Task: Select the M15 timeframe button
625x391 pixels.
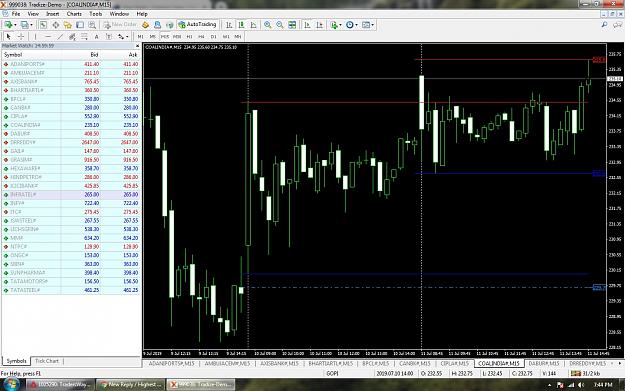Action: point(165,37)
